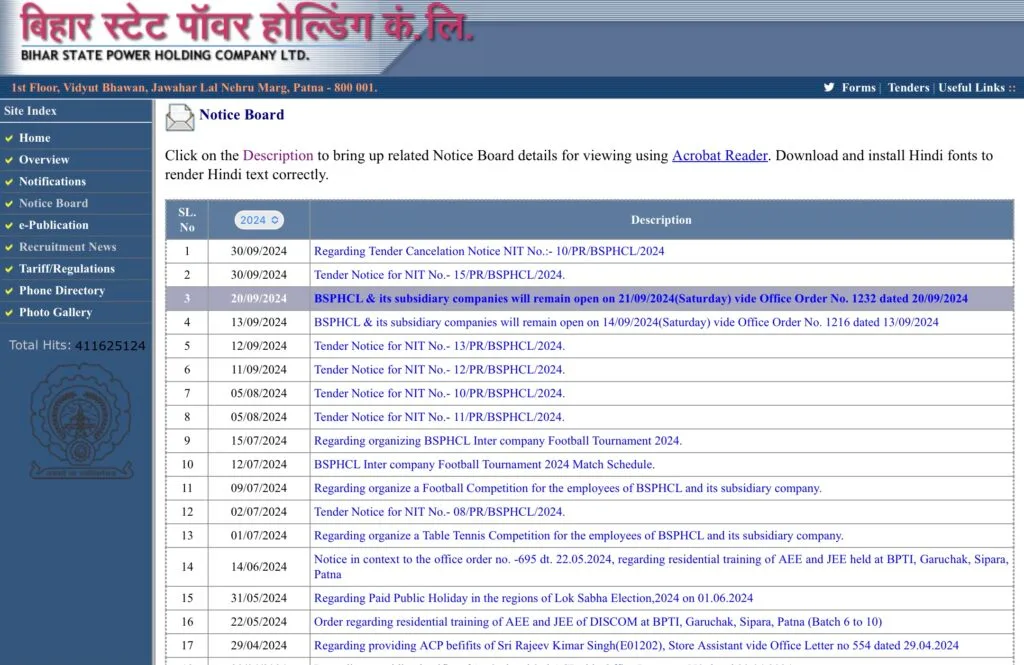Click date cell 13/09/2024

click(x=259, y=322)
